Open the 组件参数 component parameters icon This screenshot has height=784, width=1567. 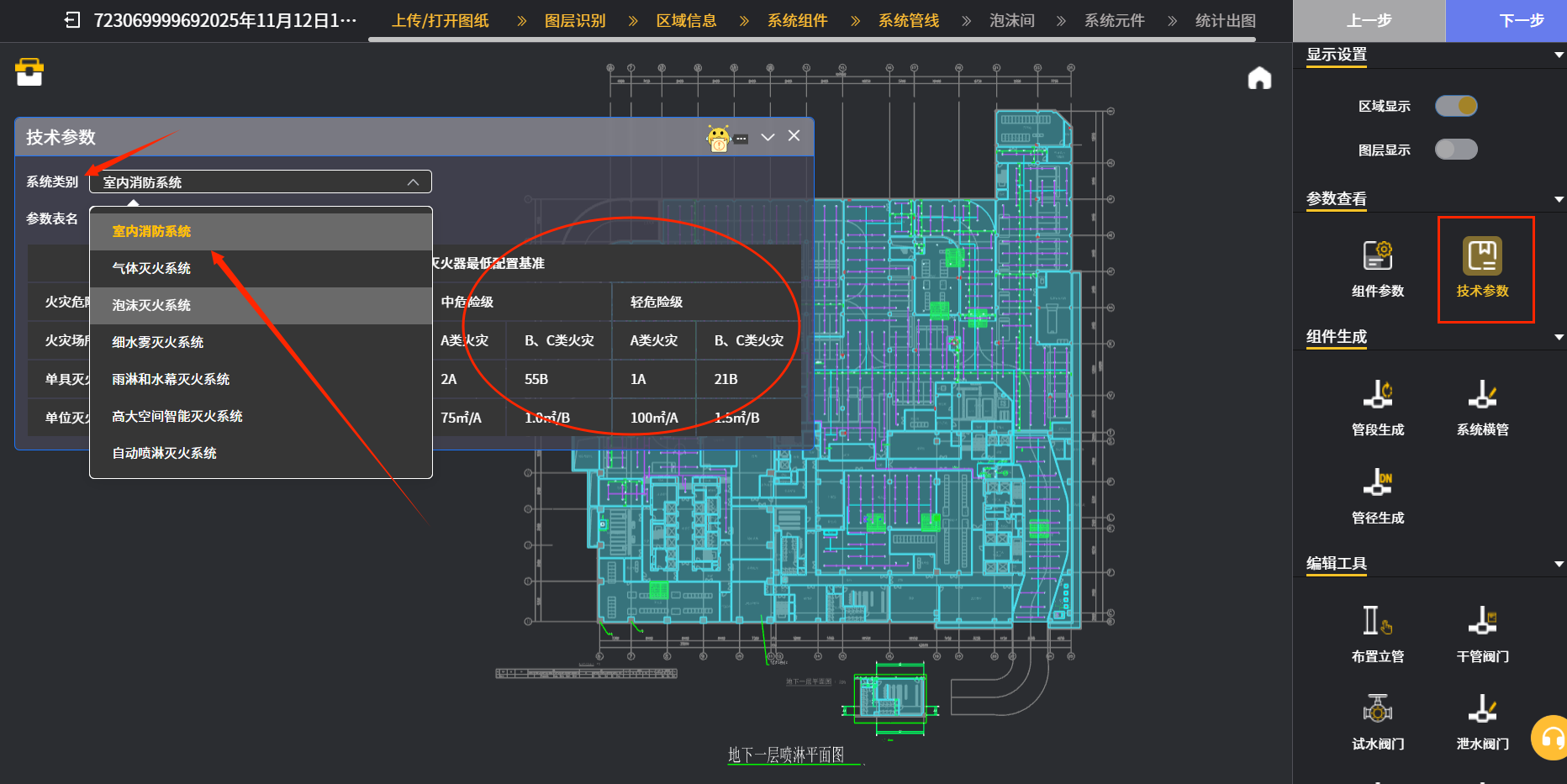pos(1377,257)
